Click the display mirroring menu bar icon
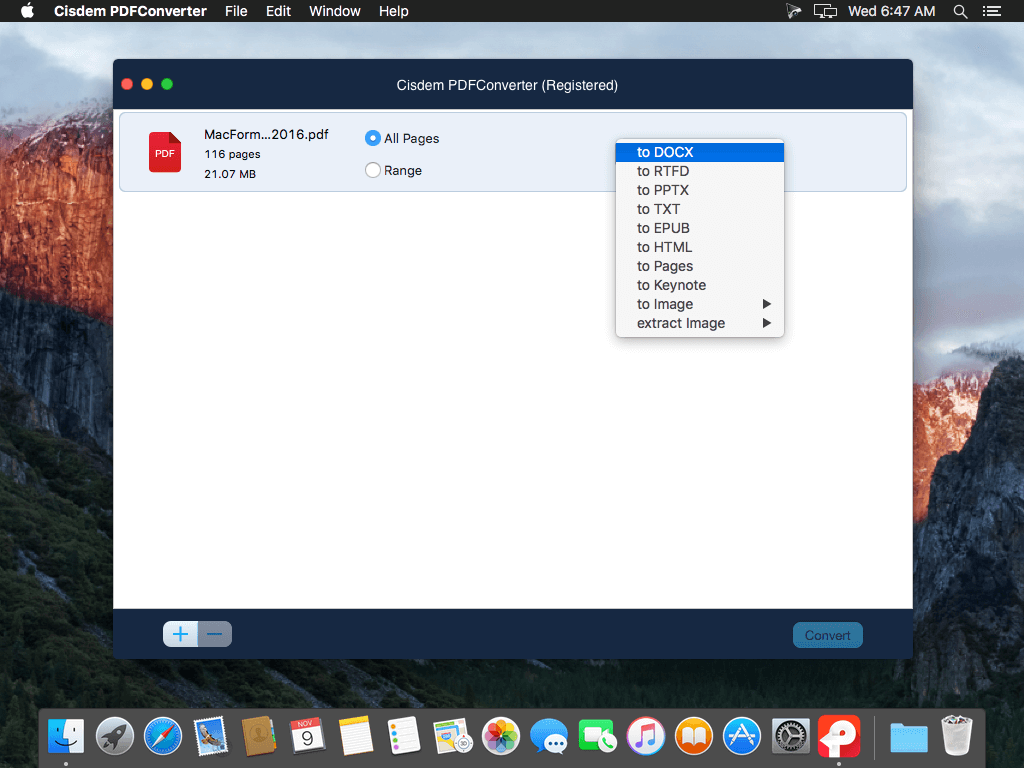The image size is (1024, 768). 825,11
